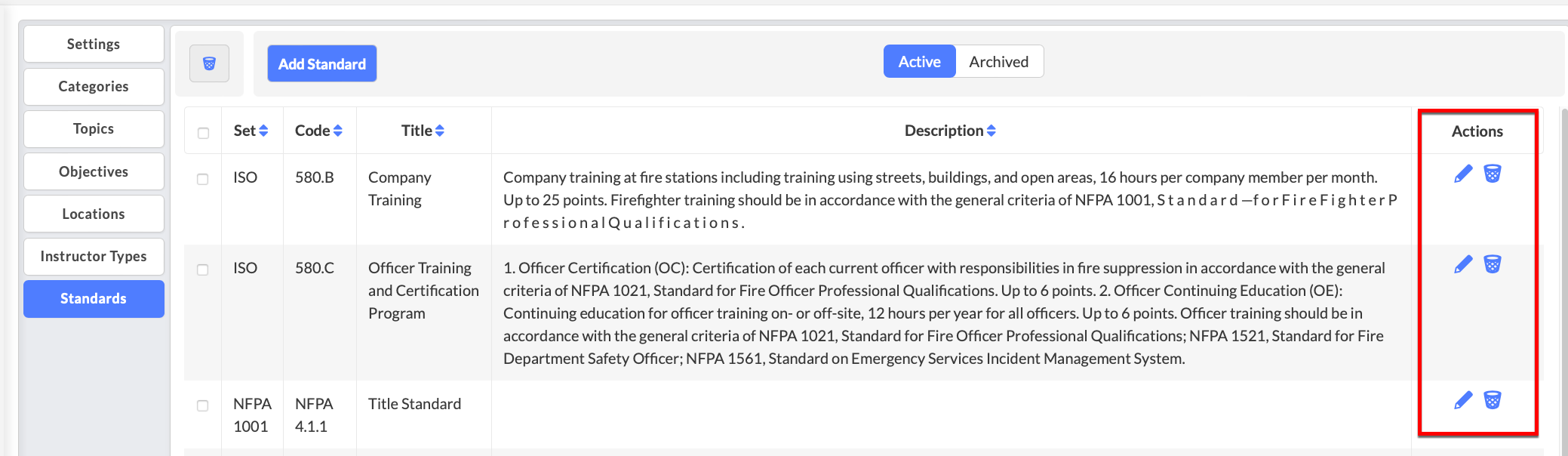This screenshot has width=1568, height=456.
Task: Select the NFPA 1001 row checkbox
Action: pos(203,405)
